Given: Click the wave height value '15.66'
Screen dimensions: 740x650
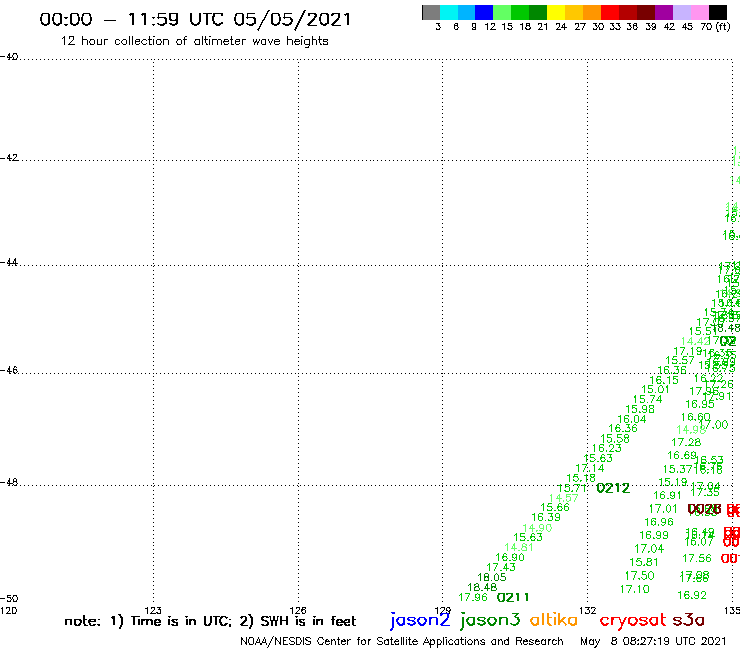Looking at the screenshot, I should tap(555, 507).
